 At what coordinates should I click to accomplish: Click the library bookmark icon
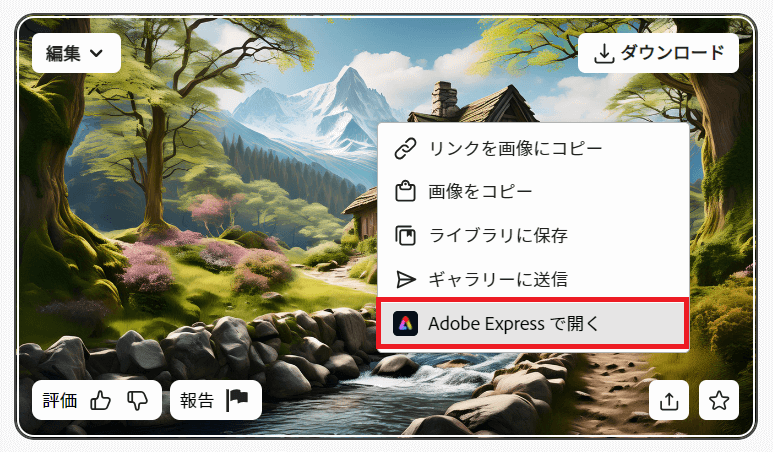click(x=405, y=235)
